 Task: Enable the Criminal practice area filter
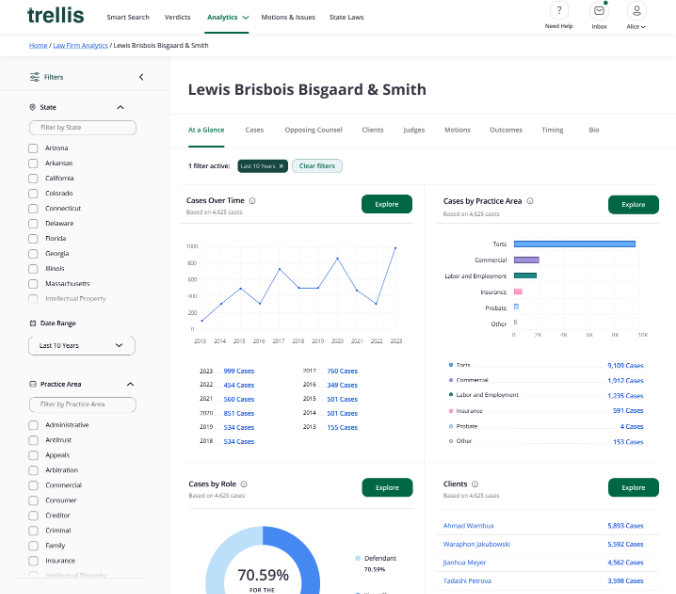point(33,531)
